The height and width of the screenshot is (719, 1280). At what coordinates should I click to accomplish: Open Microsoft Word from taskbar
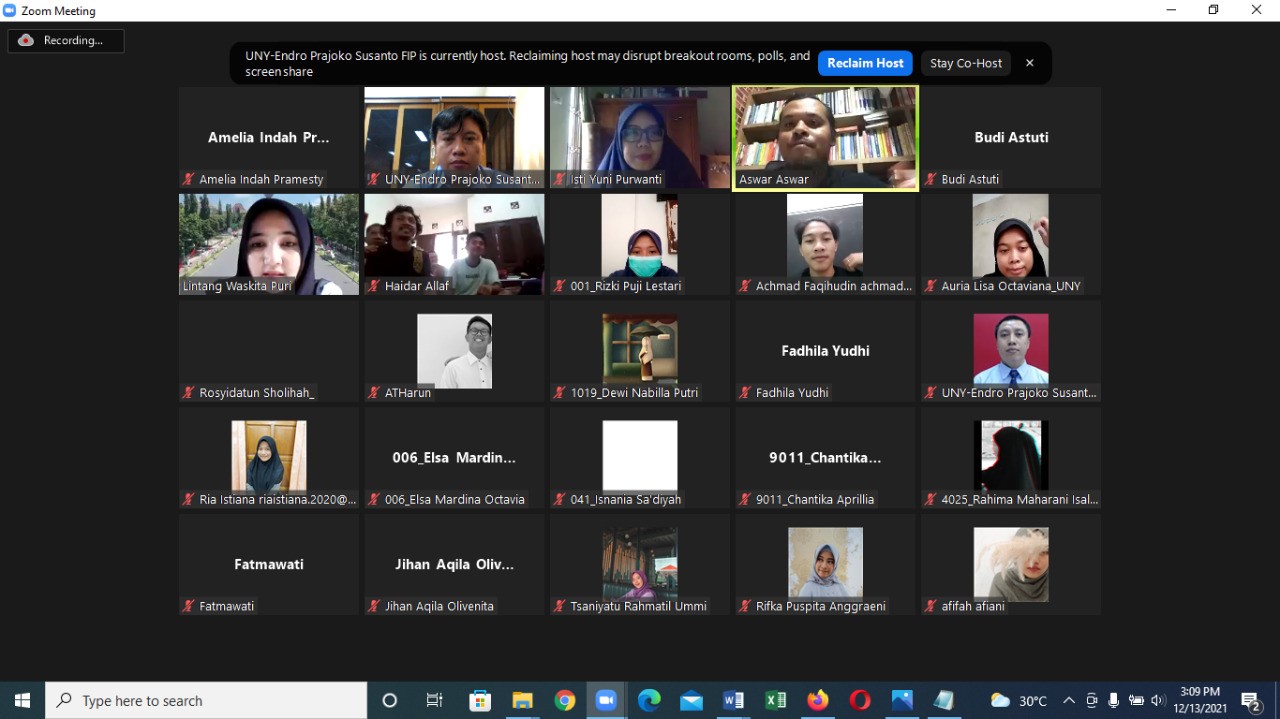tap(733, 700)
